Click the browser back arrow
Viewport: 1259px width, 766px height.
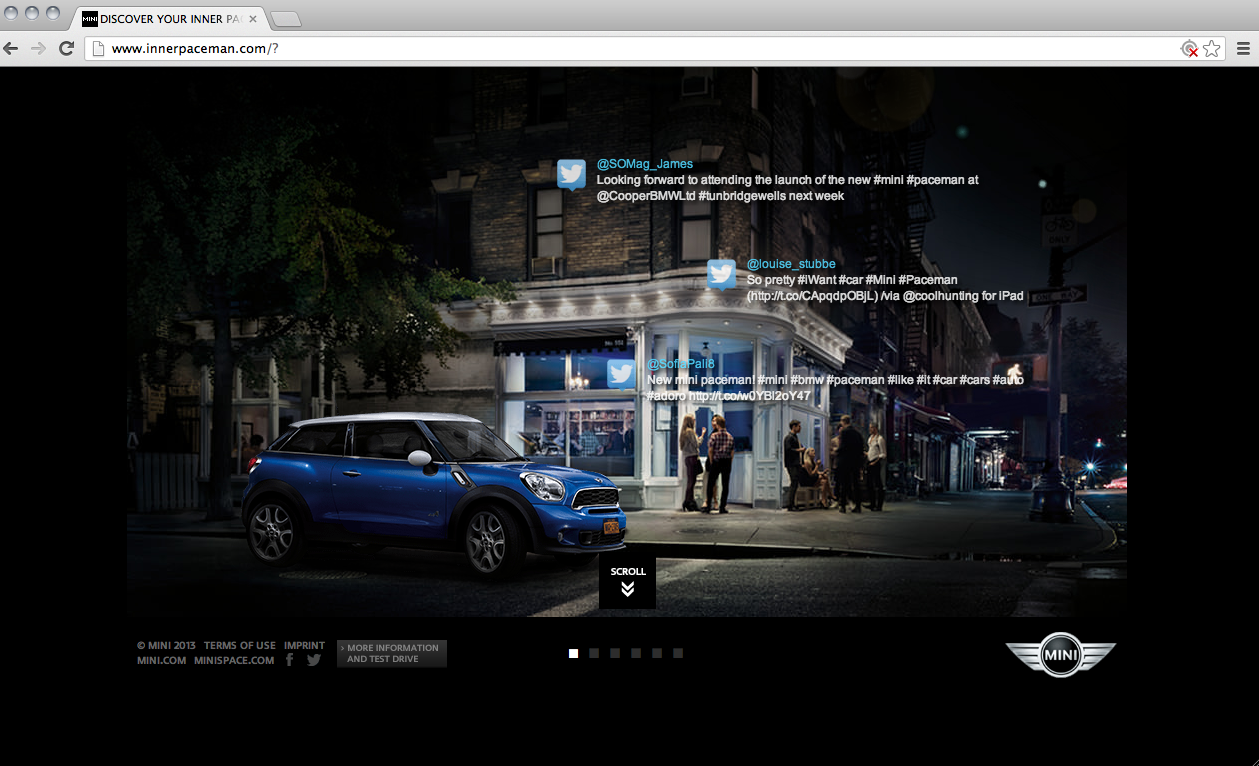11,48
